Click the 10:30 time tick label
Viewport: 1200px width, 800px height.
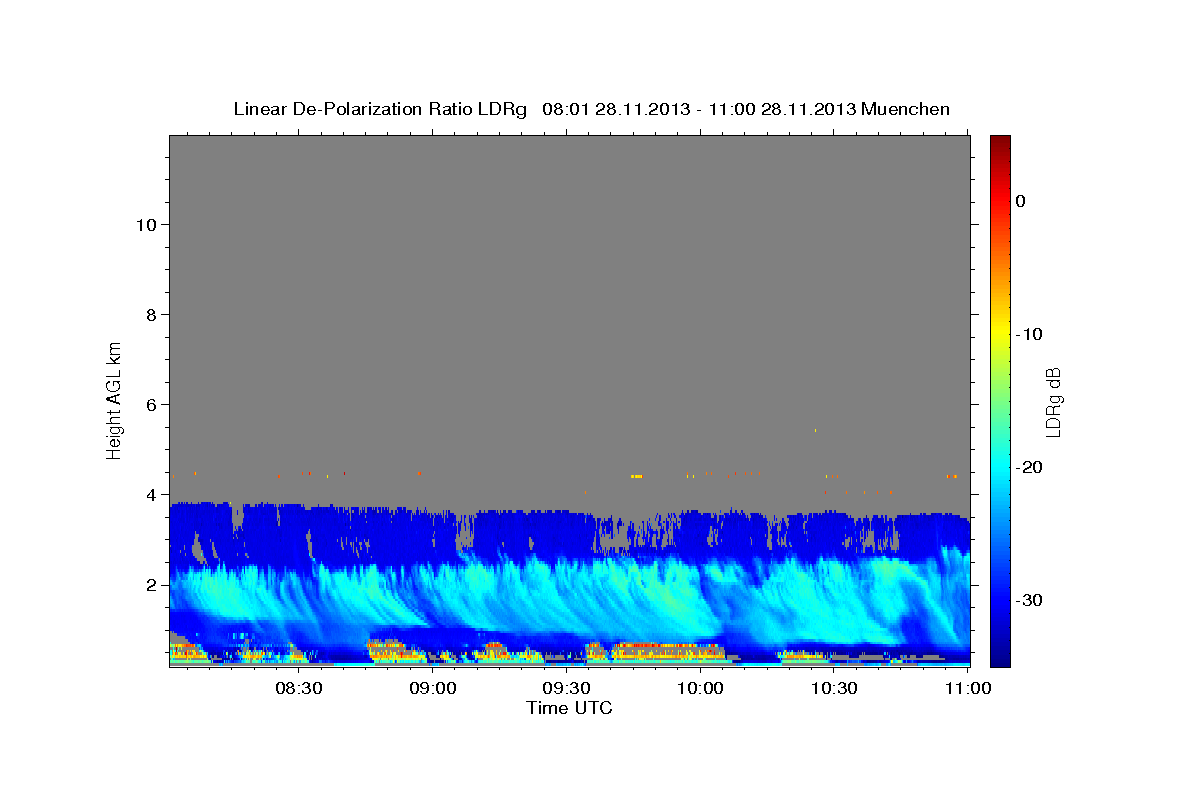[x=834, y=688]
